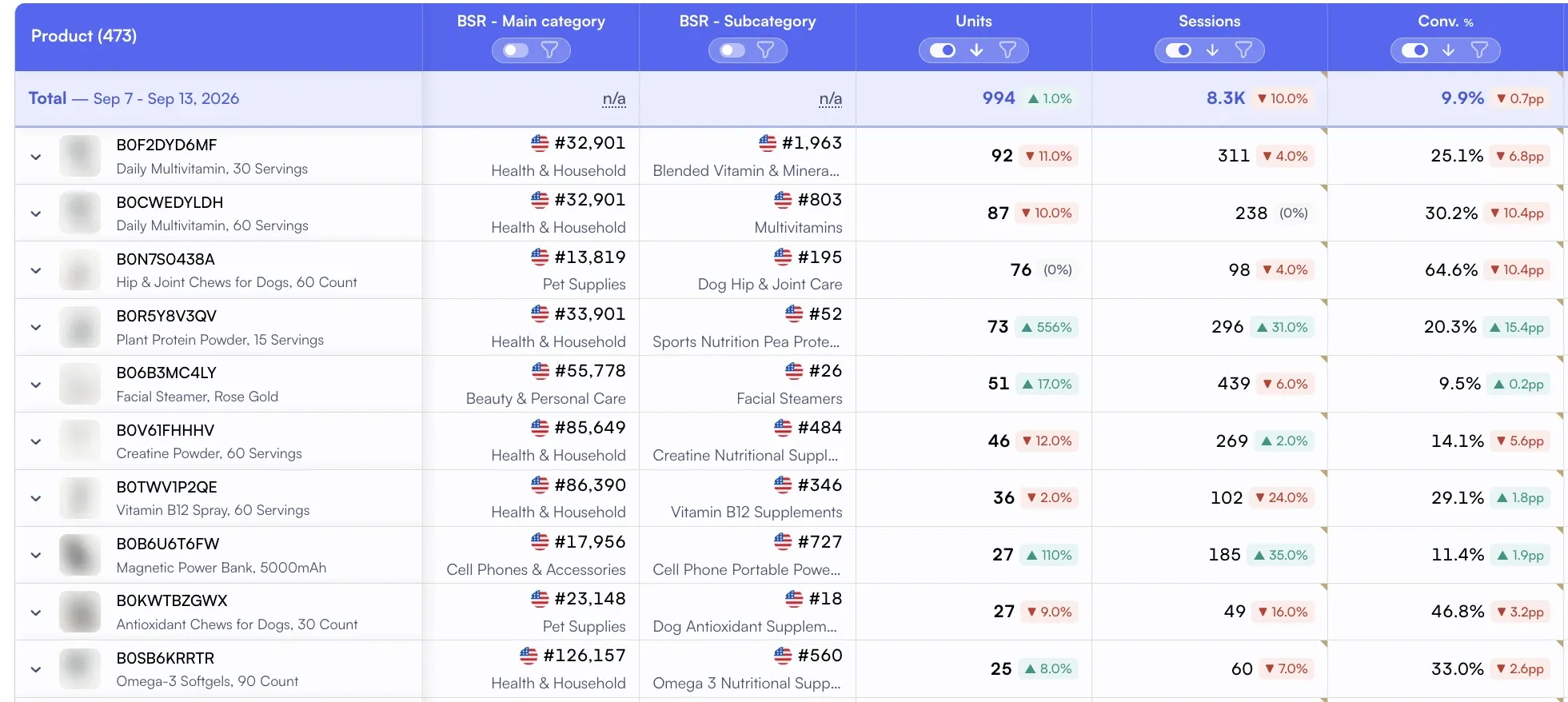Toggle the Conv. % column switch

click(x=1414, y=50)
